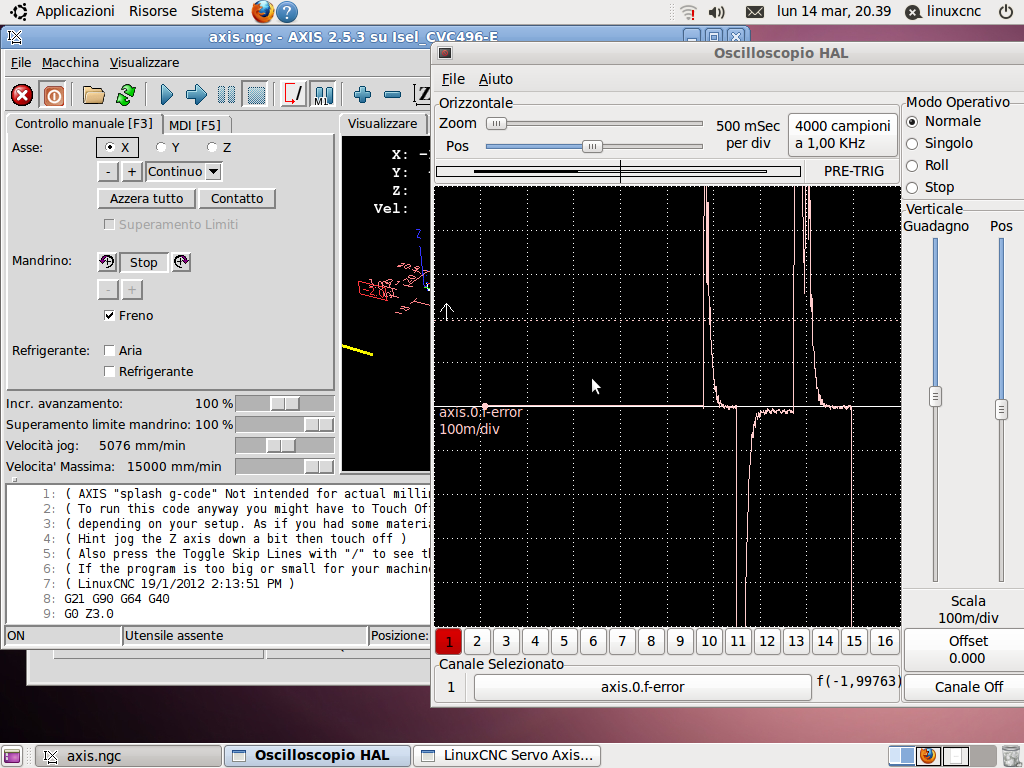
Task: Toggle the machine power icon in AXIS
Action: [x=54, y=95]
